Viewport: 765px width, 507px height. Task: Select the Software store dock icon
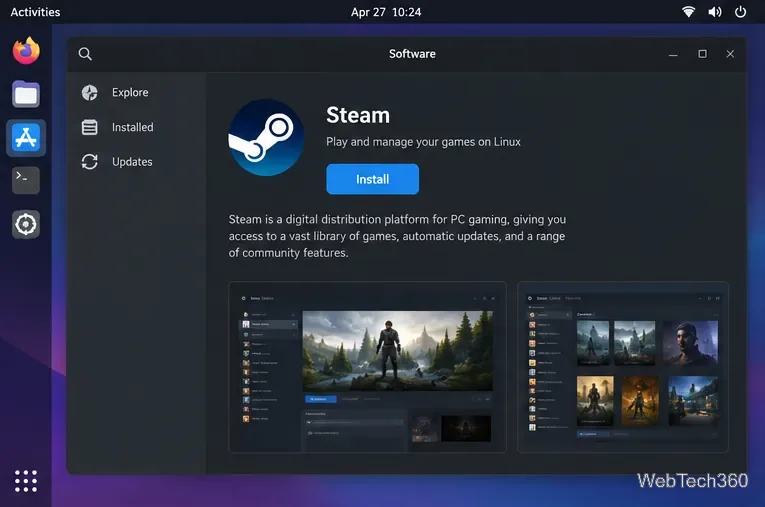tap(26, 138)
